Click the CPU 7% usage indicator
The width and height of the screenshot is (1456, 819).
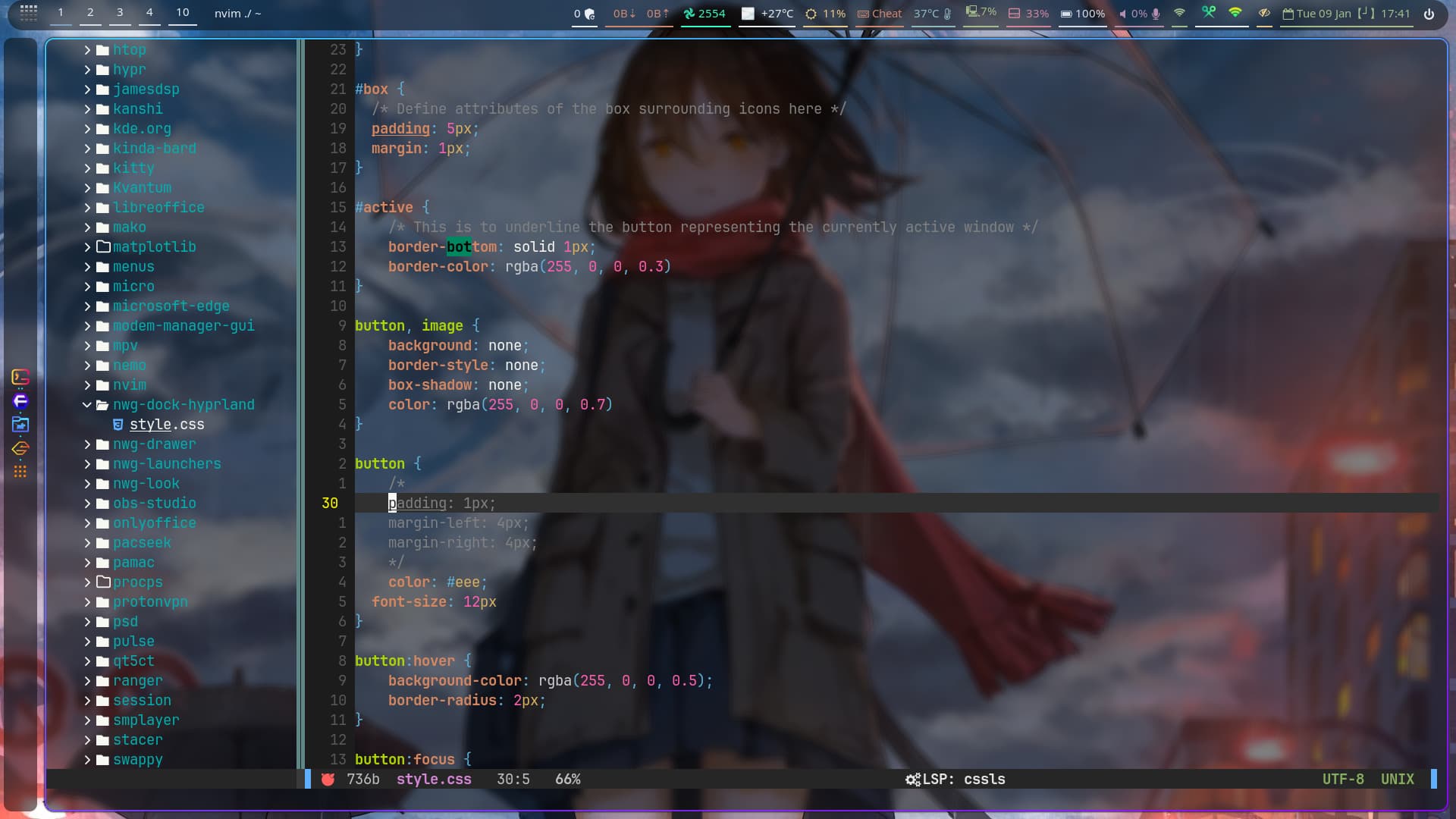[x=981, y=13]
